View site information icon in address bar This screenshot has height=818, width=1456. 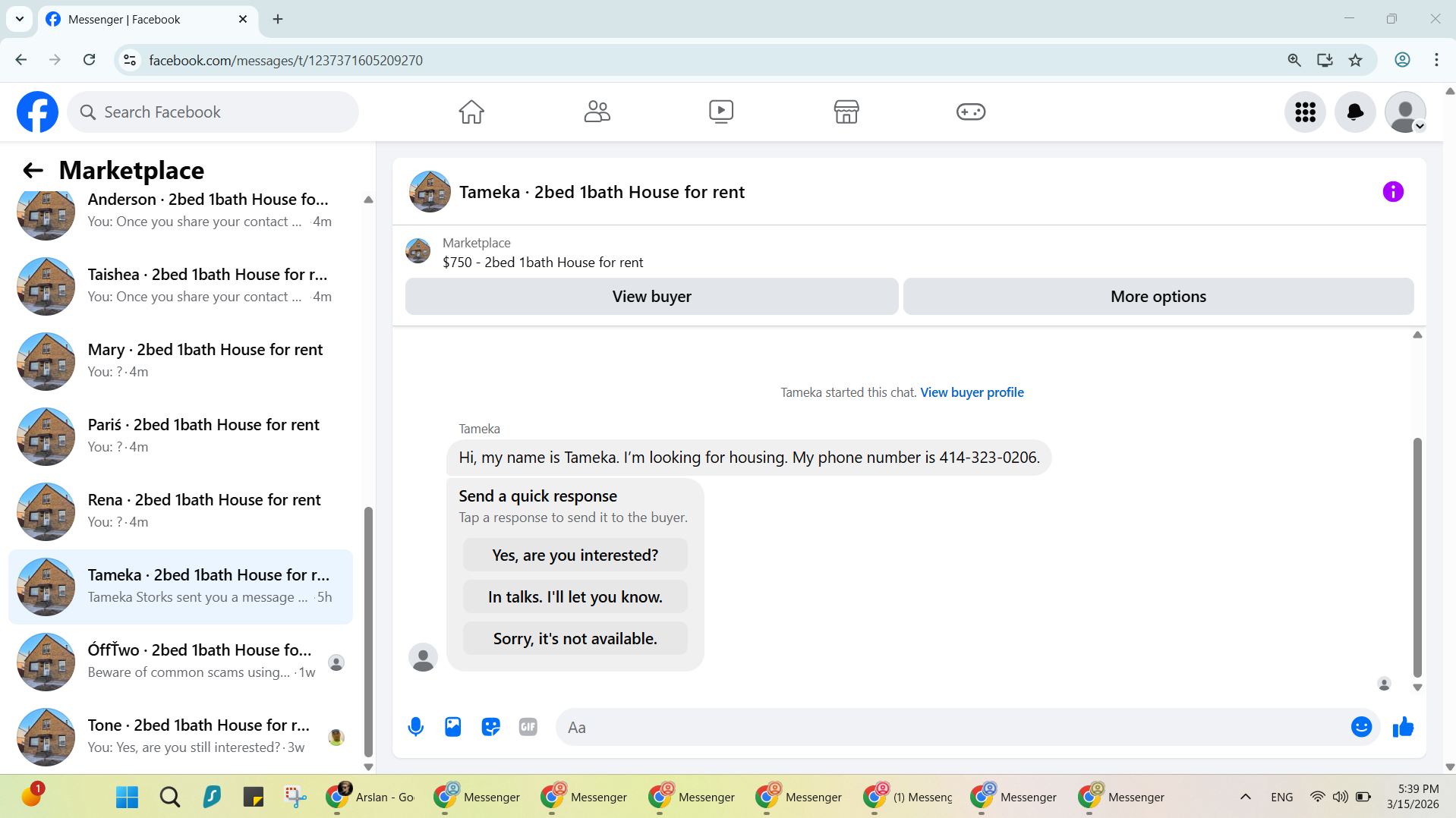click(130, 60)
